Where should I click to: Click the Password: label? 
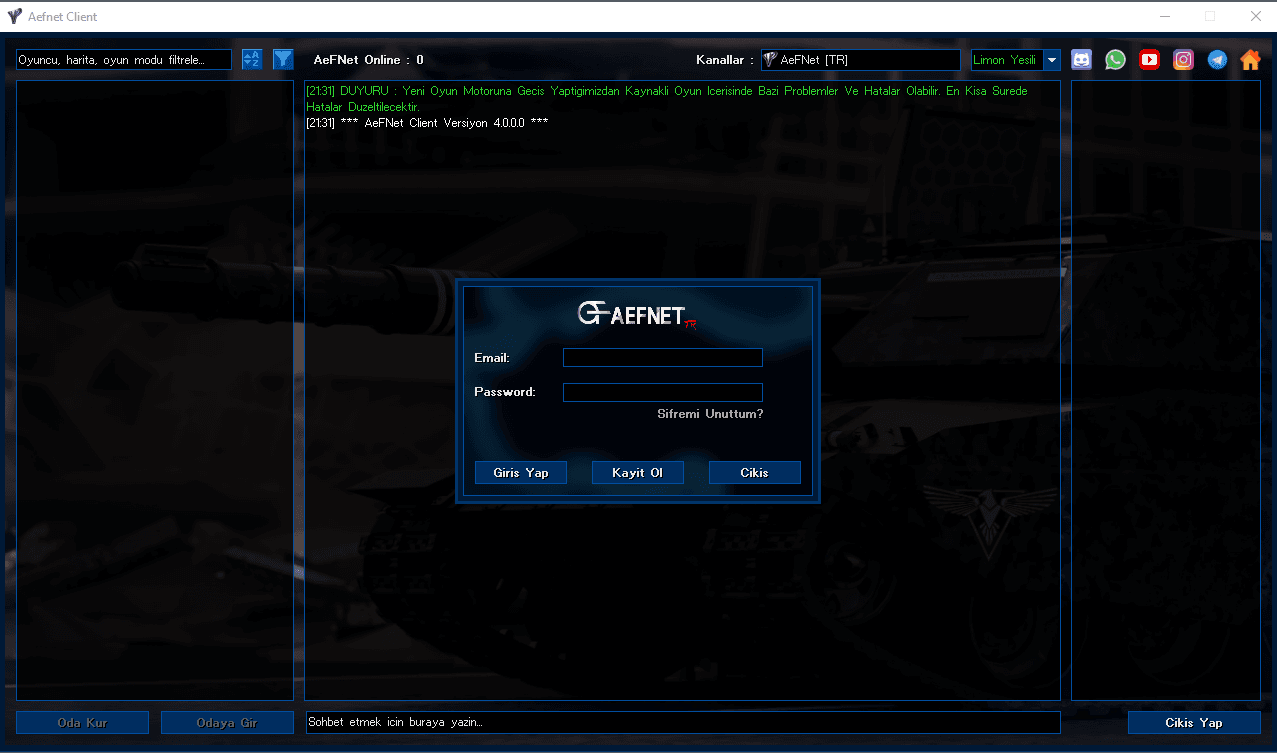[x=505, y=392]
